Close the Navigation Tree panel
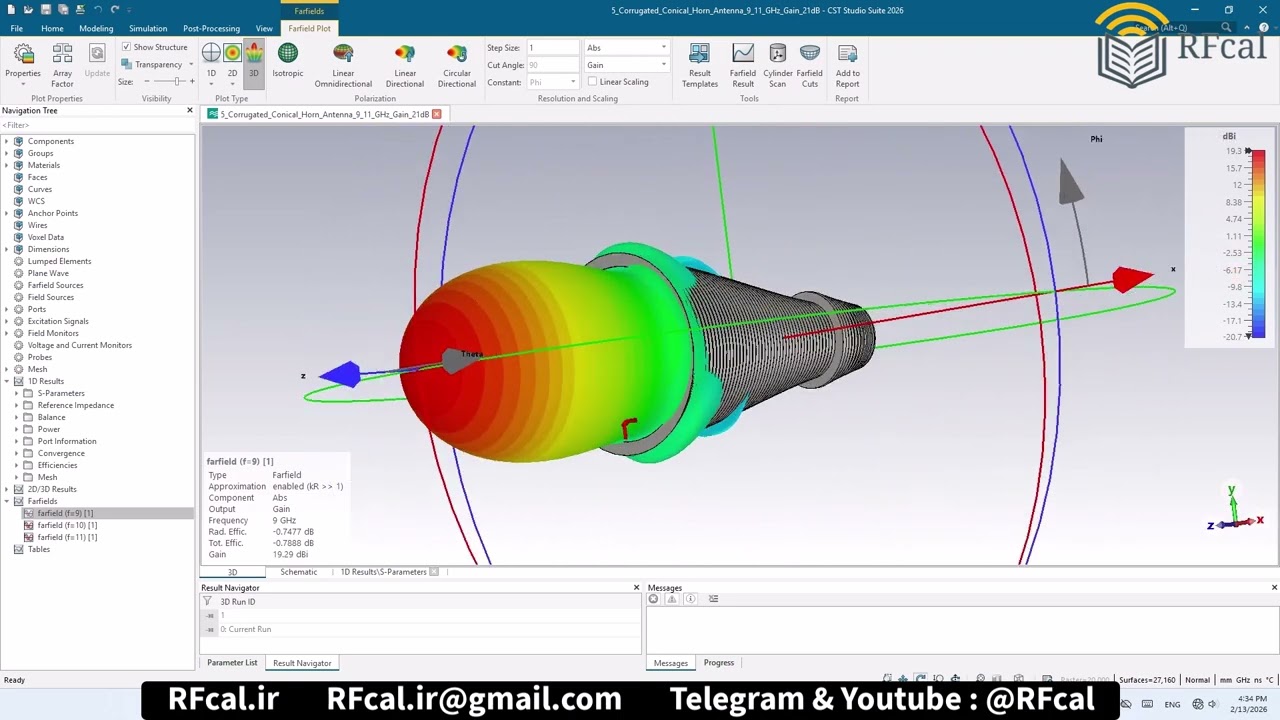This screenshot has width=1280, height=720. coord(190,110)
